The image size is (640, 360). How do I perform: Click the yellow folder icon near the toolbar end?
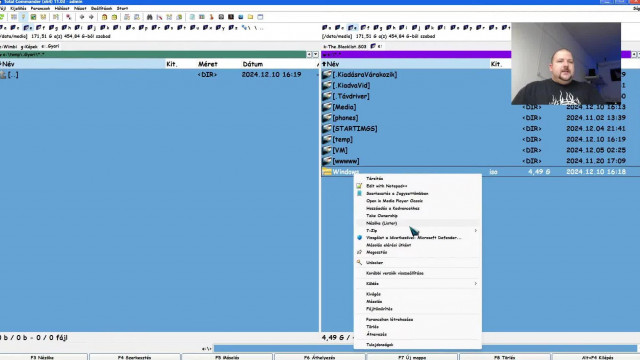click(x=250, y=17)
